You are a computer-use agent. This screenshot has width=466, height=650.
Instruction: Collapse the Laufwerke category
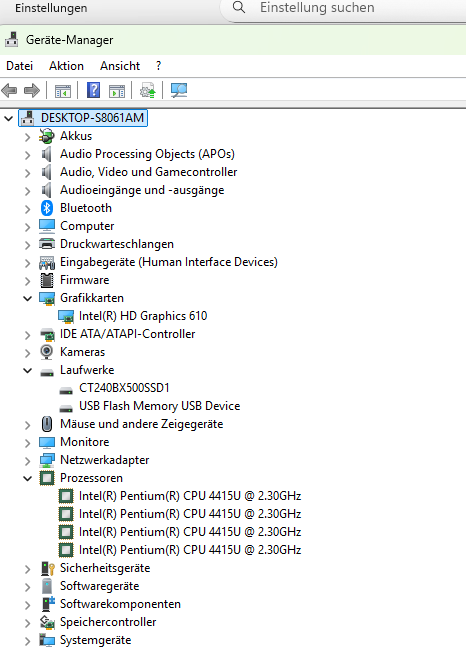[27, 370]
